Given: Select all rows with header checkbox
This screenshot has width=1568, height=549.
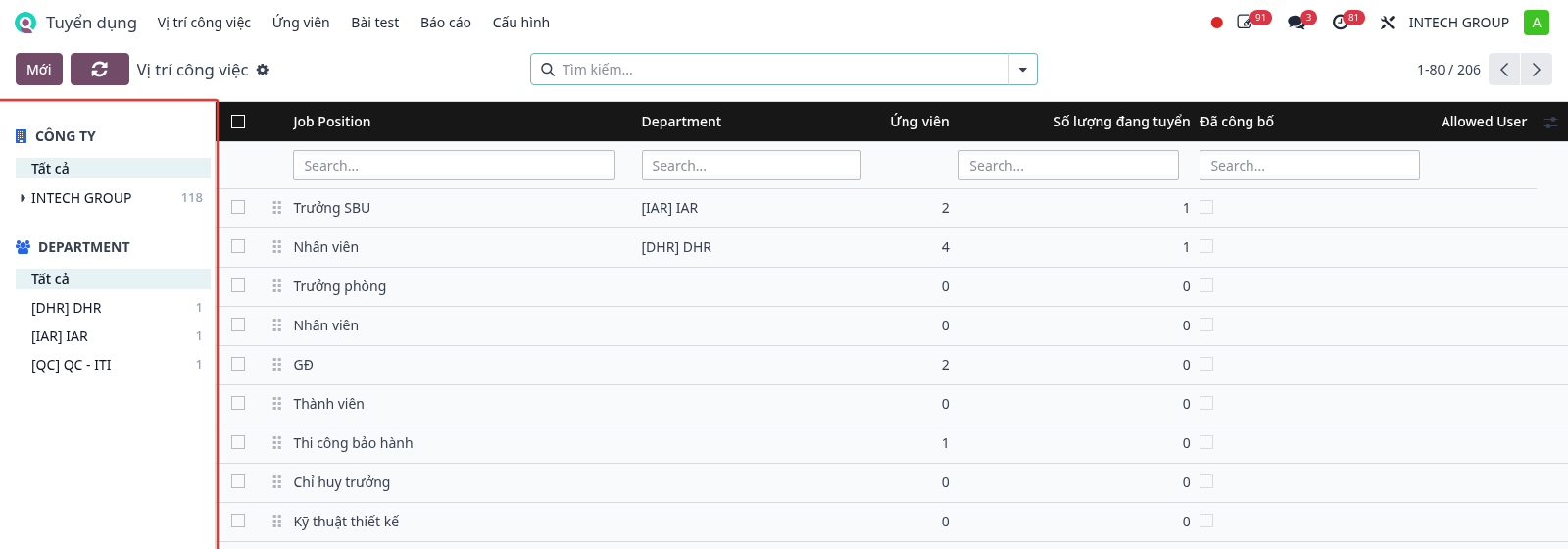Looking at the screenshot, I should pyautogui.click(x=238, y=122).
